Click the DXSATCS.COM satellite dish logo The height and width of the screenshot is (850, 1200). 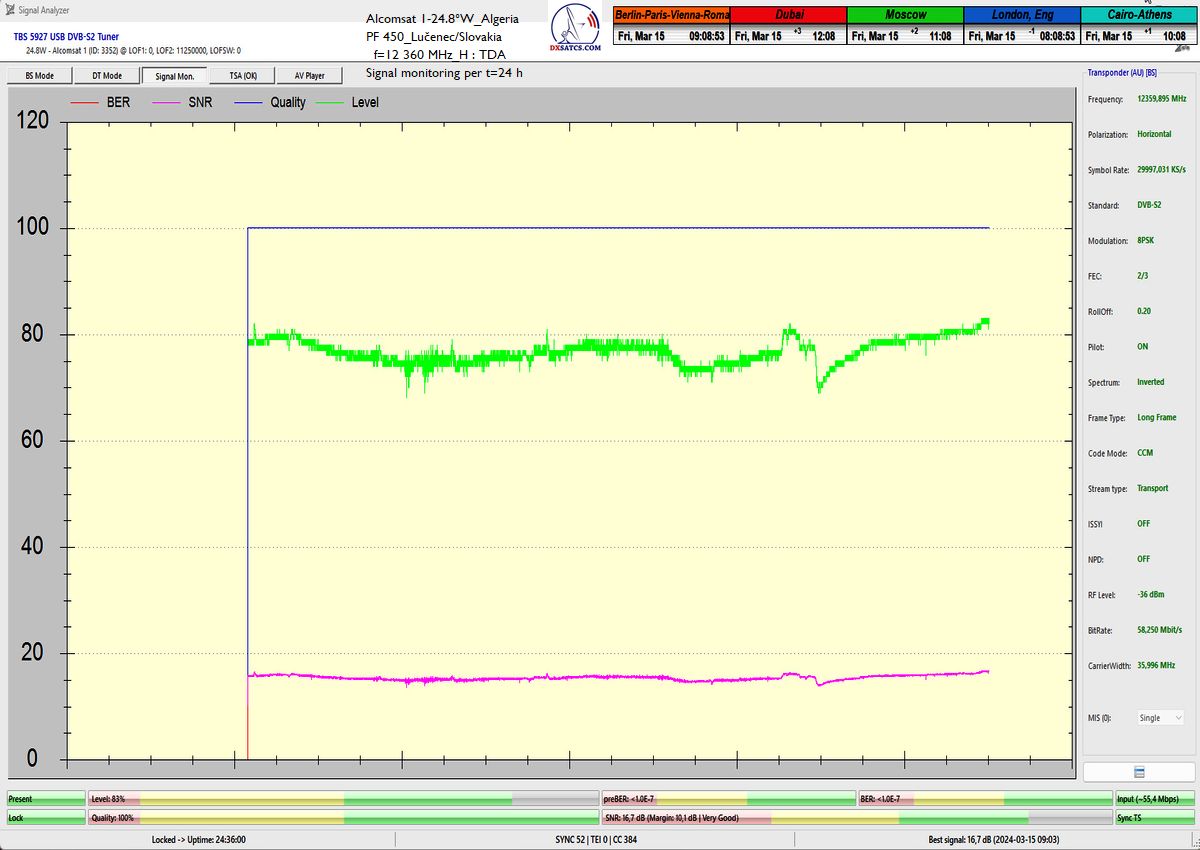pyautogui.click(x=576, y=28)
